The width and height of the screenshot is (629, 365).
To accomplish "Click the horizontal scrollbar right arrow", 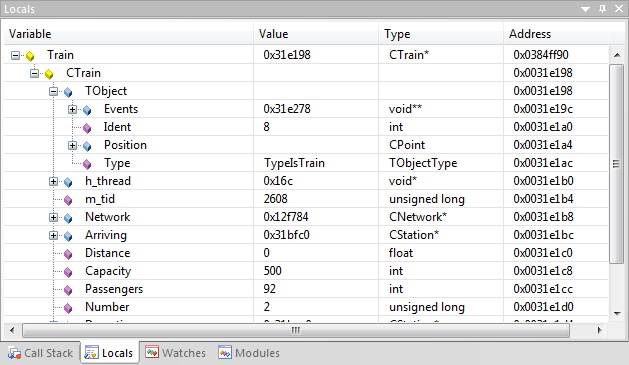I will (x=600, y=331).
